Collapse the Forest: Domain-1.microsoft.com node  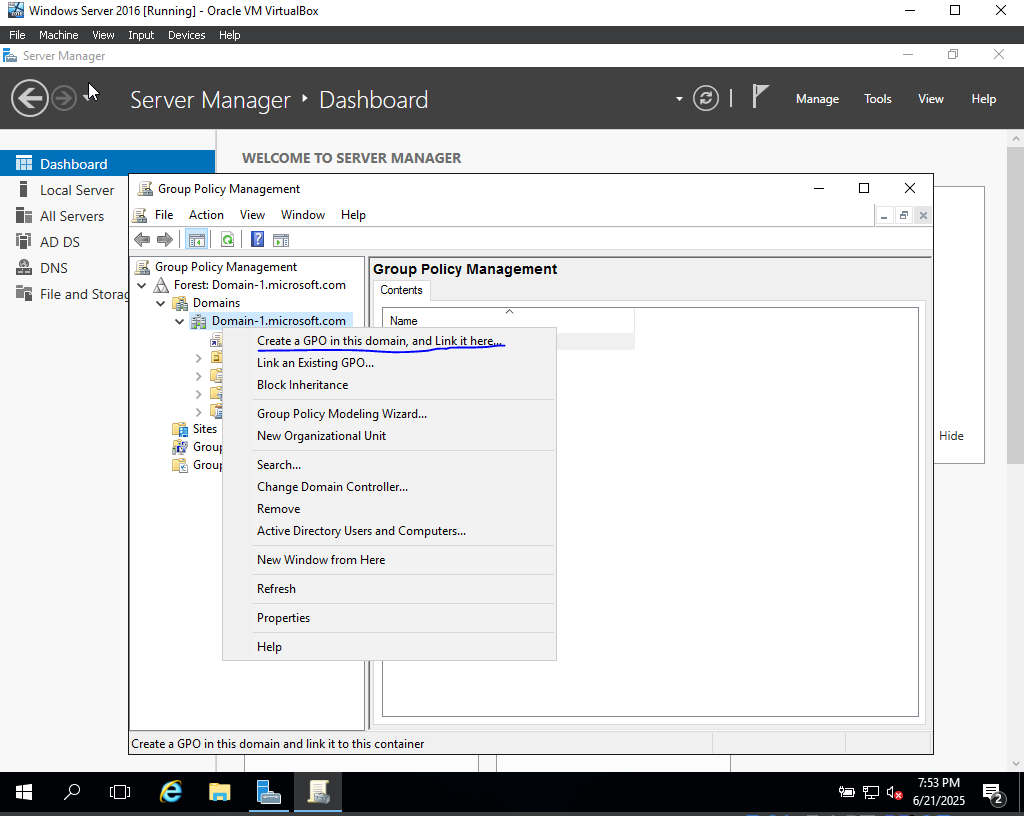pos(142,285)
